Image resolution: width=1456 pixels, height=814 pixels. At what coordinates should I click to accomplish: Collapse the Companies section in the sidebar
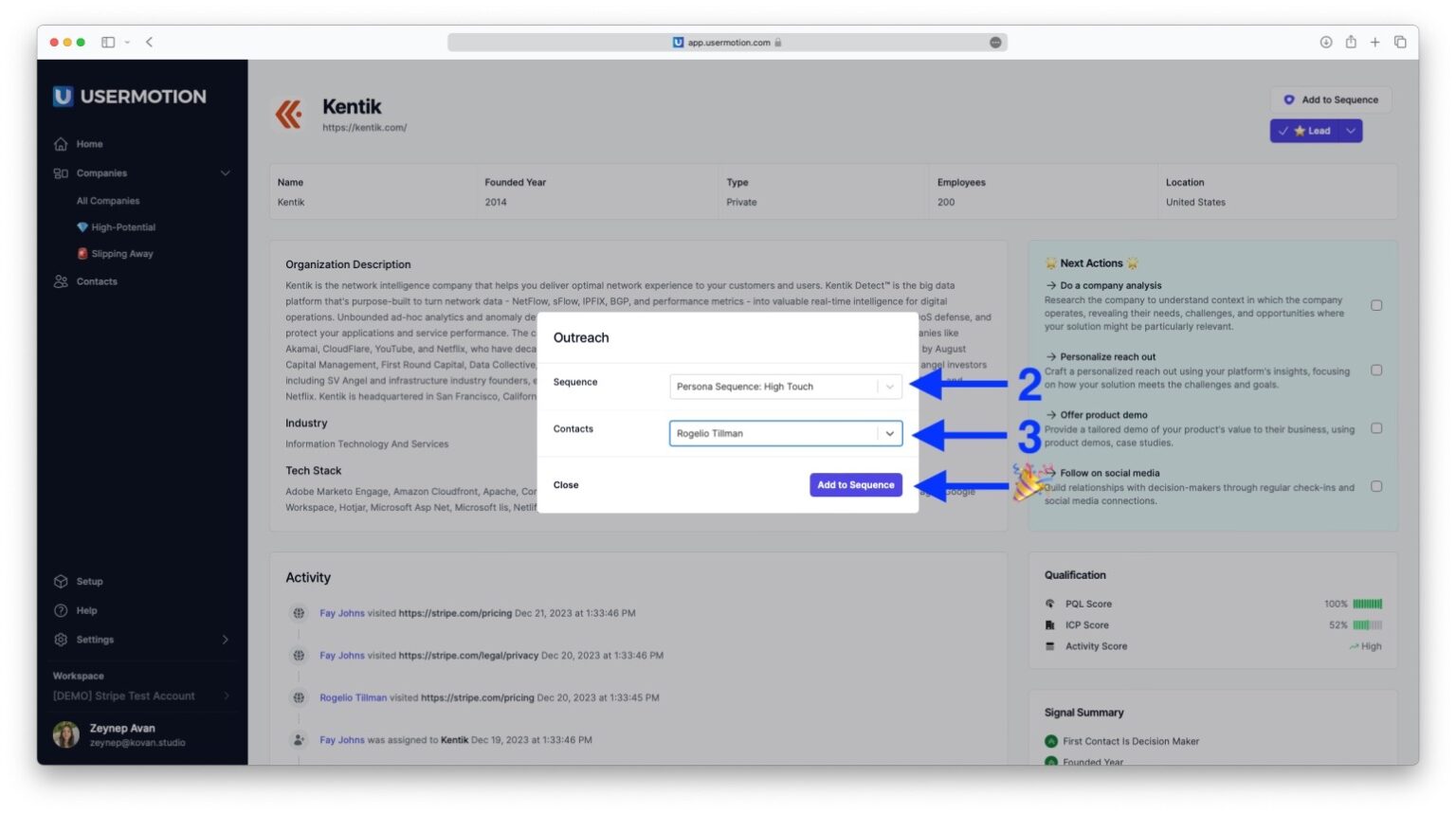click(x=226, y=172)
